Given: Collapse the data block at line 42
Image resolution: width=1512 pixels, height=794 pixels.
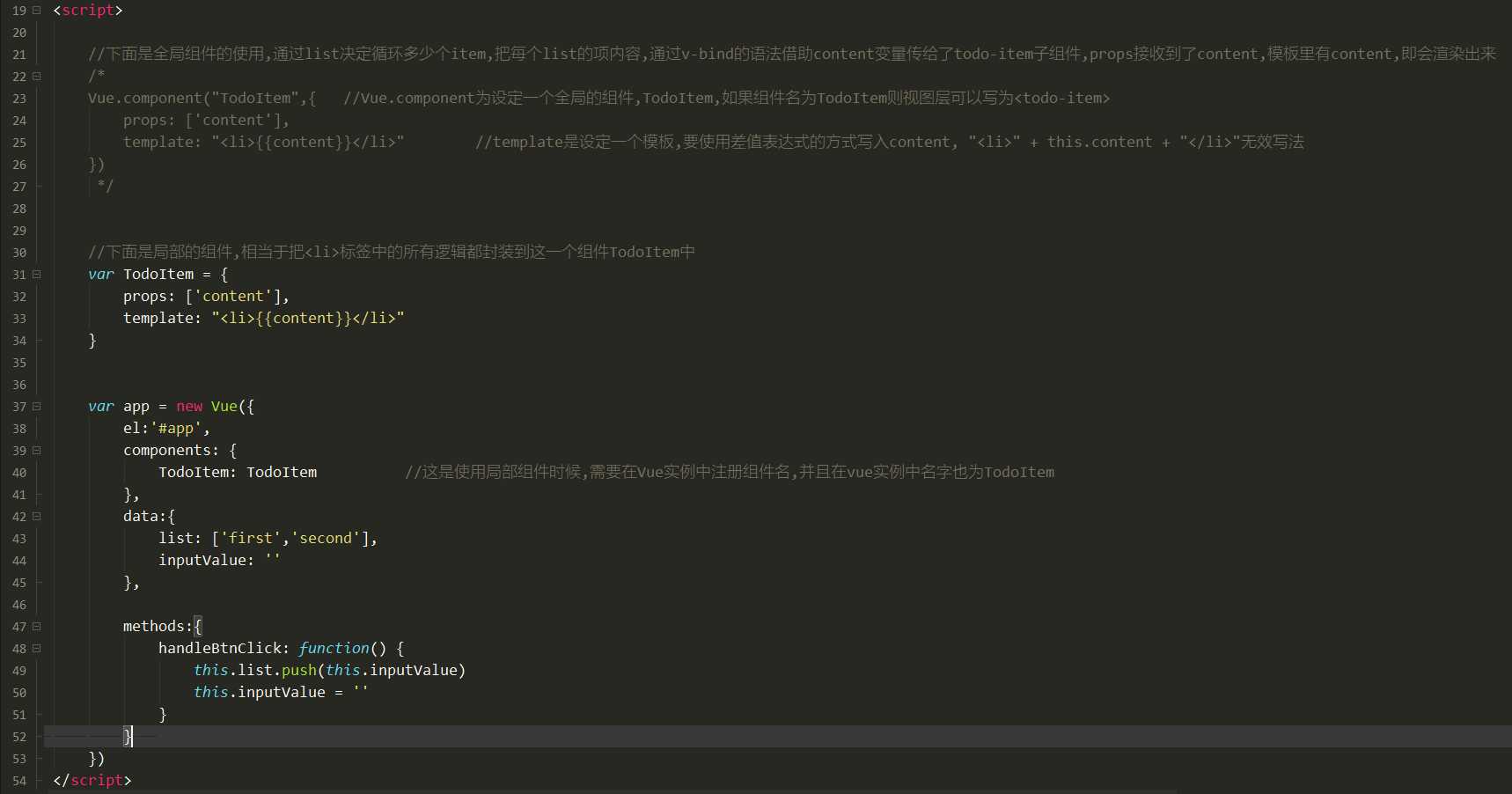Looking at the screenshot, I should tap(37, 517).
